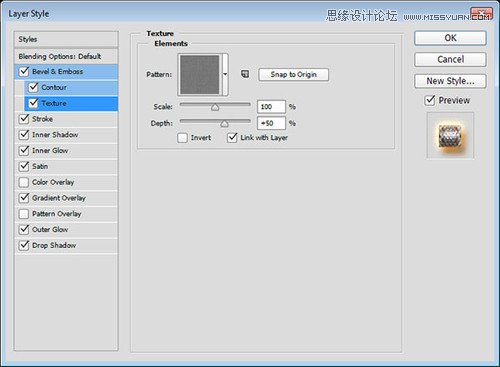Screen dimensions: 500x367
Task: Open the Contour settings label
Action: [x=54, y=87]
